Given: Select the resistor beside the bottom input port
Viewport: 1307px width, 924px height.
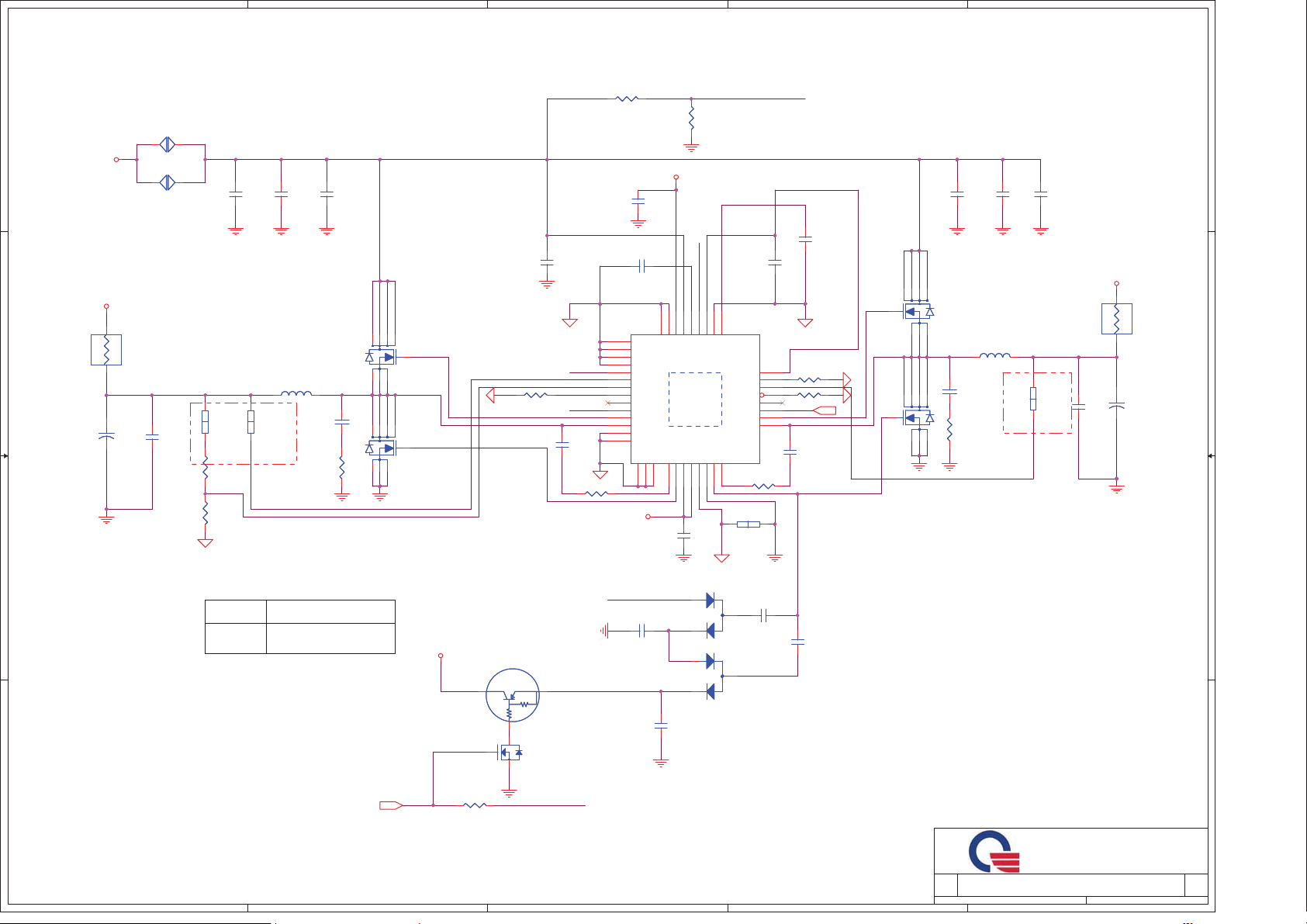Looking at the screenshot, I should pos(475,805).
